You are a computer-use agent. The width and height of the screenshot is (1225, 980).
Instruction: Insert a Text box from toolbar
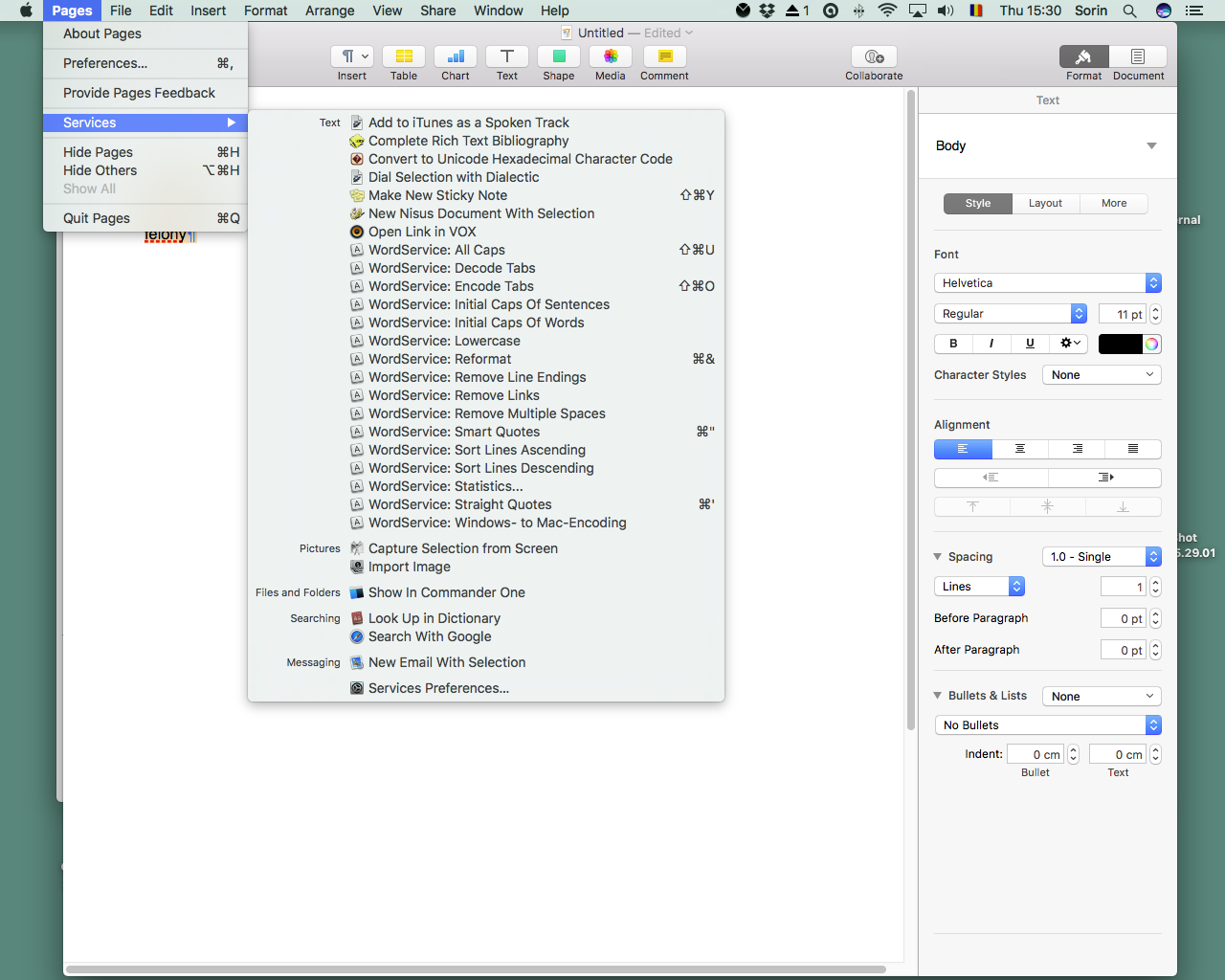[x=507, y=56]
